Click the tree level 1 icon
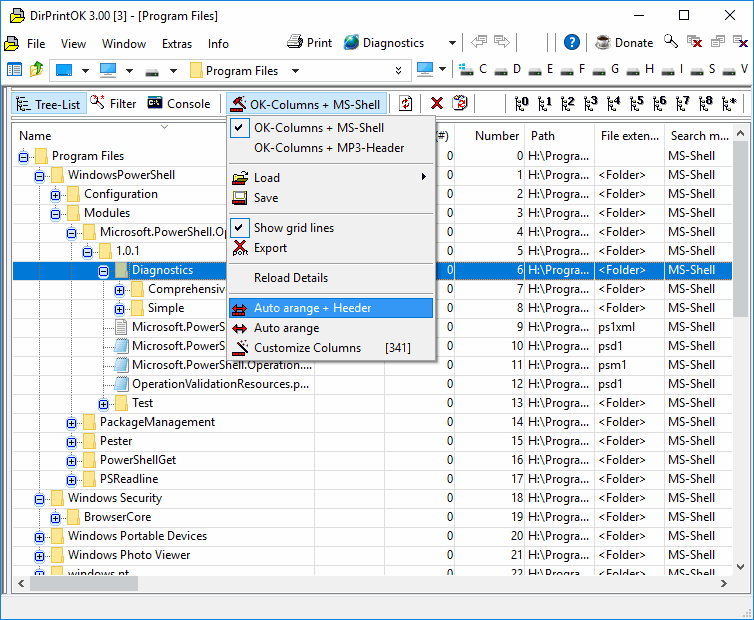The width and height of the screenshot is (754, 620). (544, 103)
